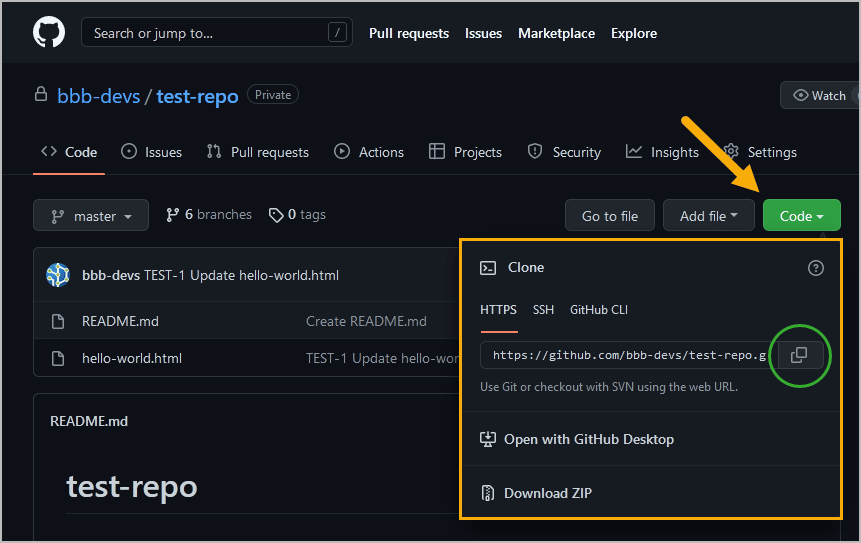The image size is (861, 543).
Task: Click the clone URL text field
Action: (x=629, y=355)
